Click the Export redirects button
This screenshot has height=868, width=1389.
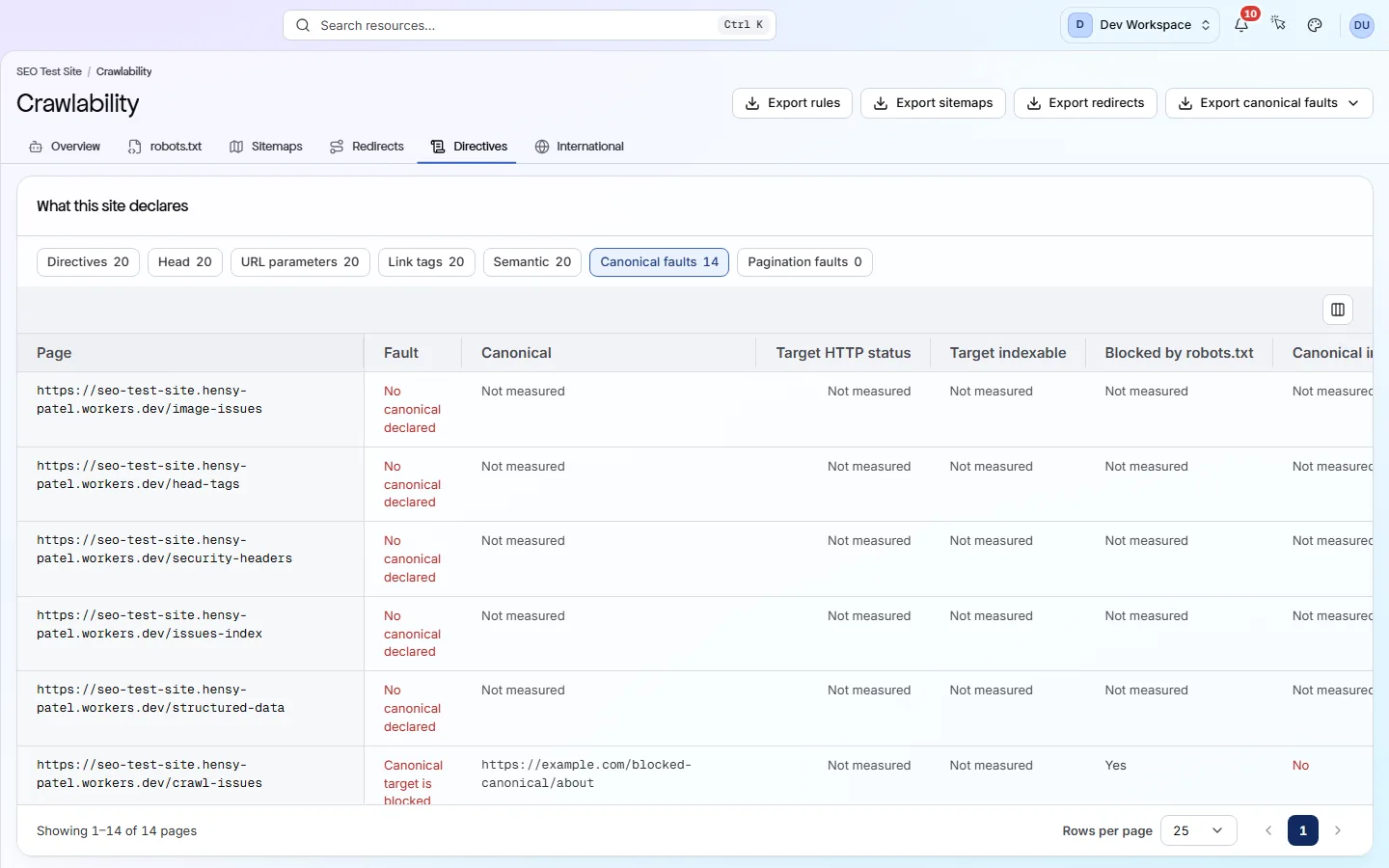point(1085,103)
